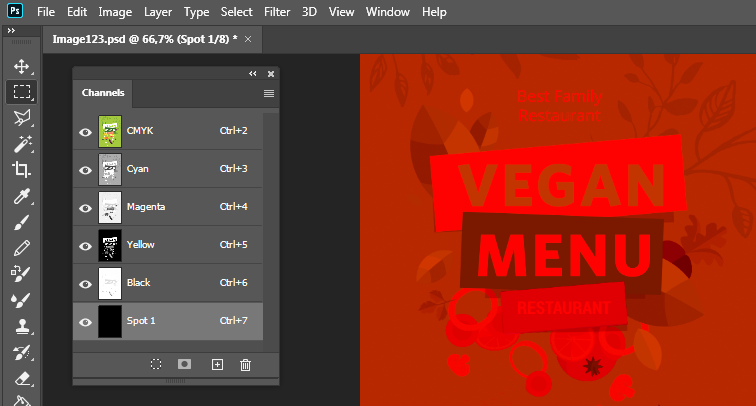Screen dimensions: 756x406
Task: Open the Channels panel options menu
Action: click(268, 93)
